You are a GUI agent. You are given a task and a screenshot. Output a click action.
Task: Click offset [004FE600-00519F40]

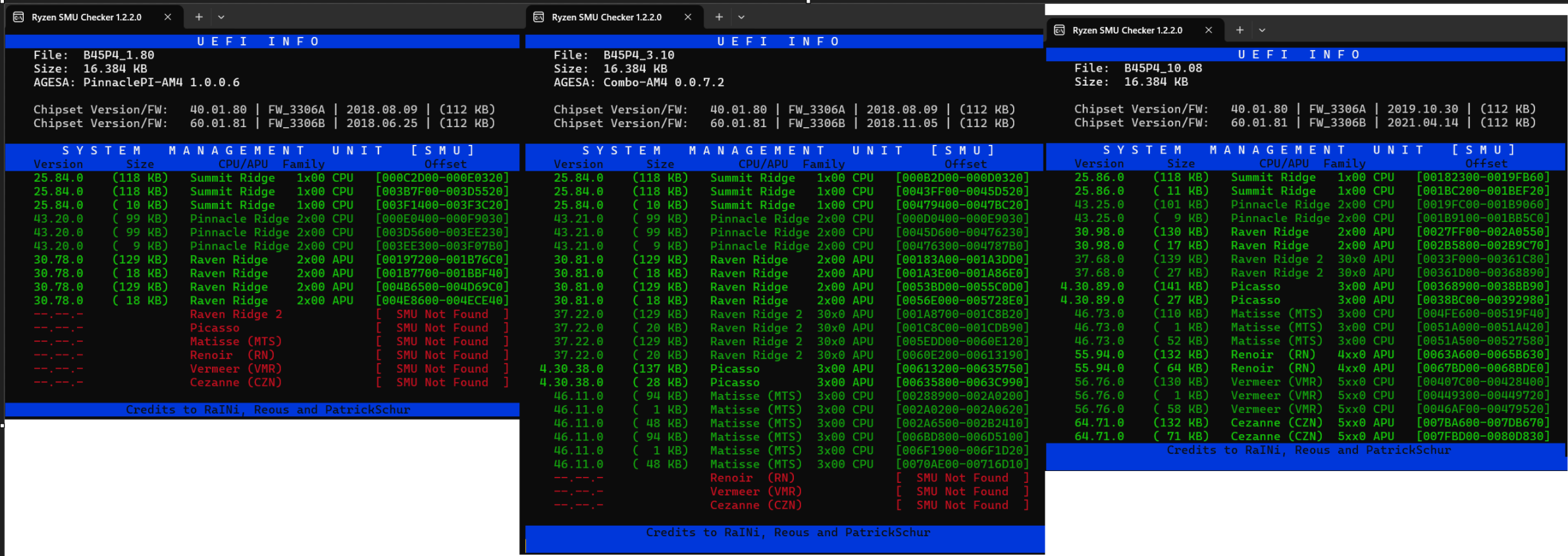point(1483,314)
